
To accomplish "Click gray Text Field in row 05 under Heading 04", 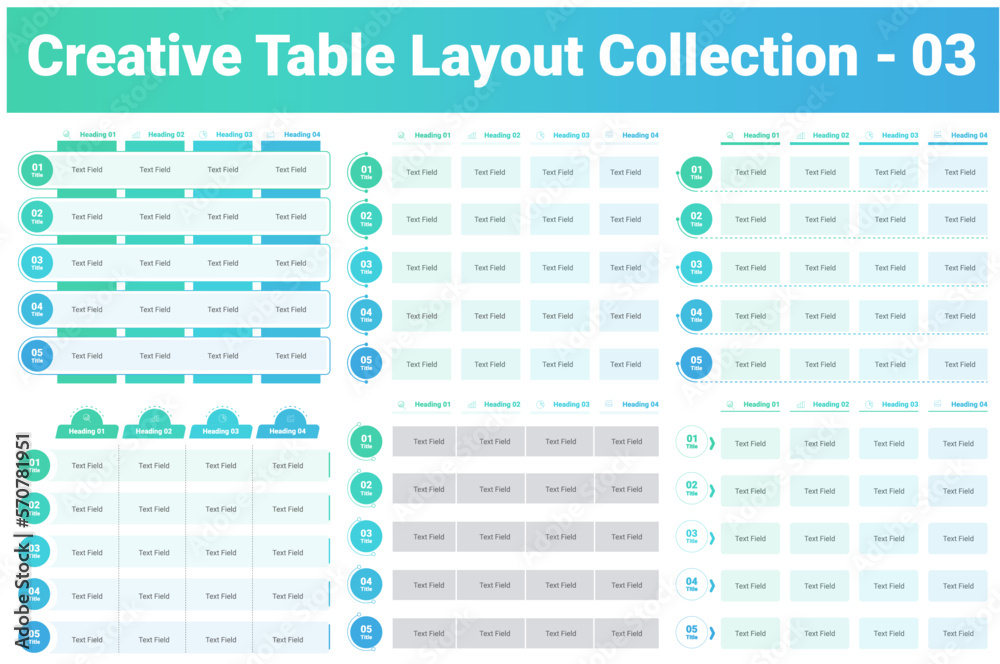I will click(627, 633).
